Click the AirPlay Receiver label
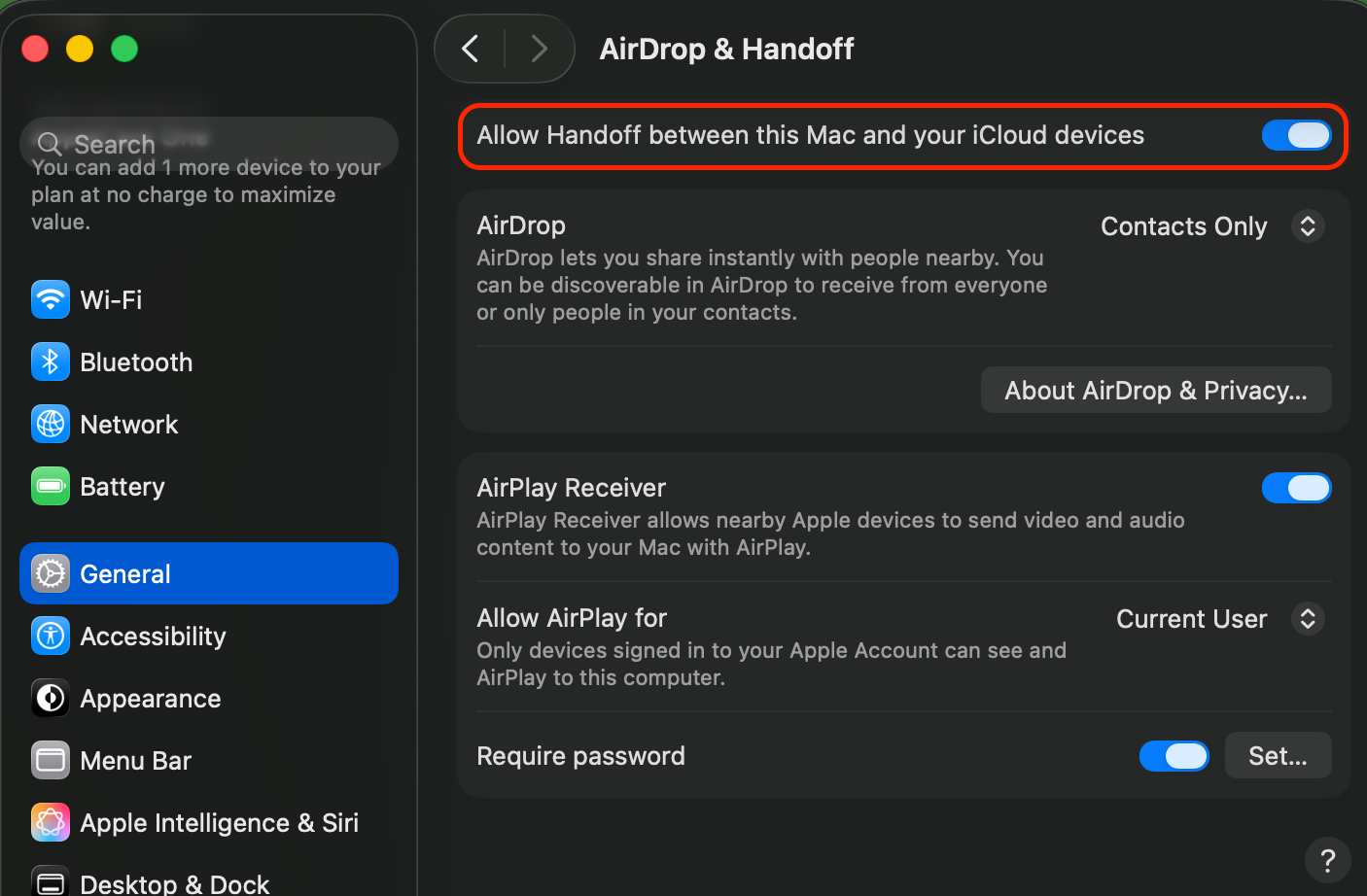The height and width of the screenshot is (896, 1367). pyautogui.click(x=571, y=488)
